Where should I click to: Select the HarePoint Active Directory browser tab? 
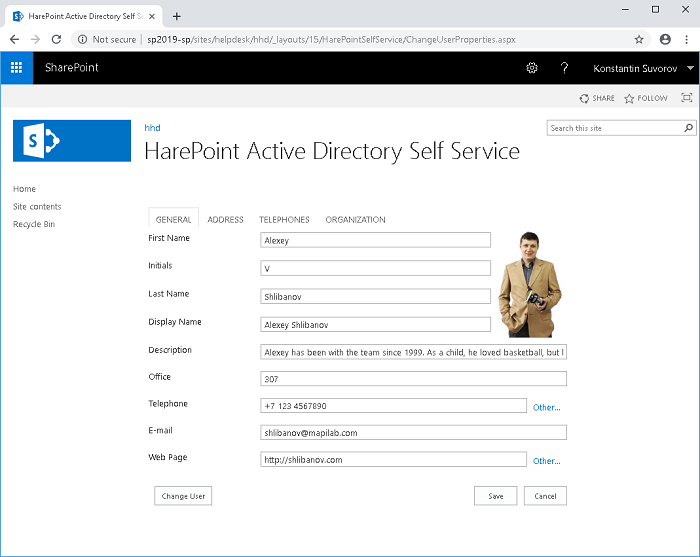tap(83, 17)
